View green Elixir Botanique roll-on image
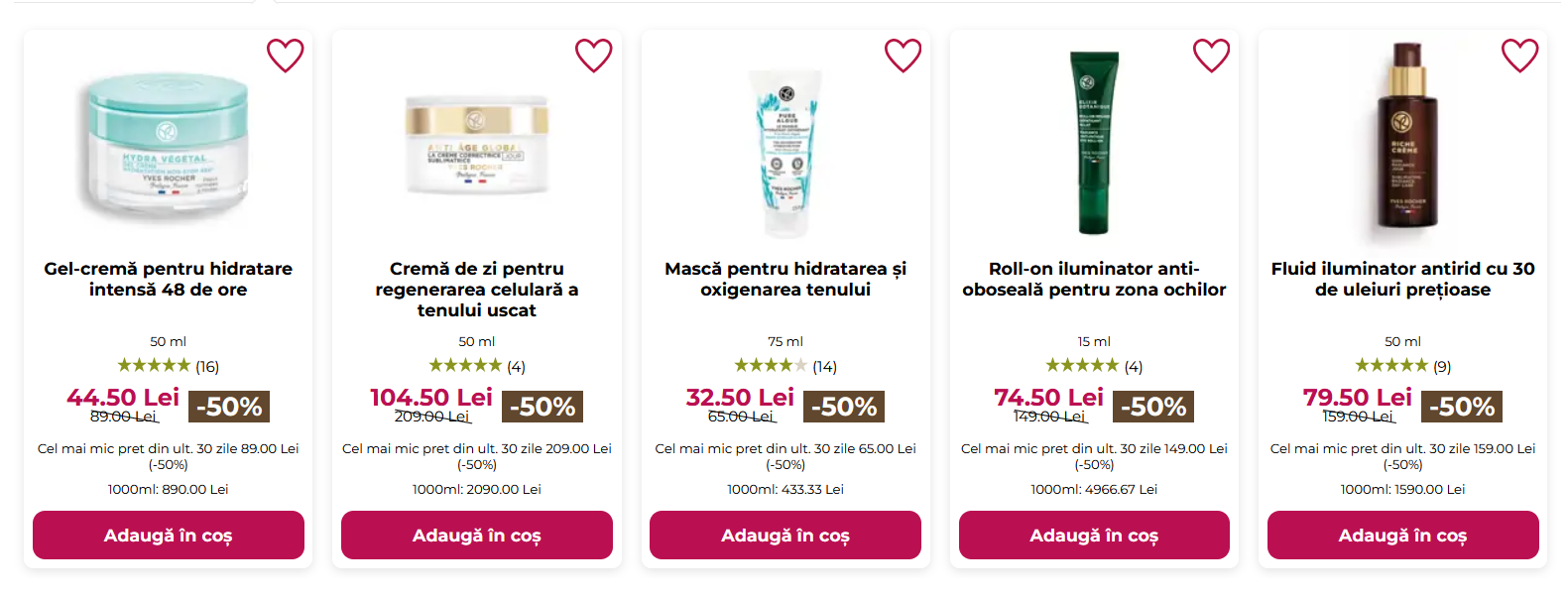1568x598 pixels. click(1094, 142)
